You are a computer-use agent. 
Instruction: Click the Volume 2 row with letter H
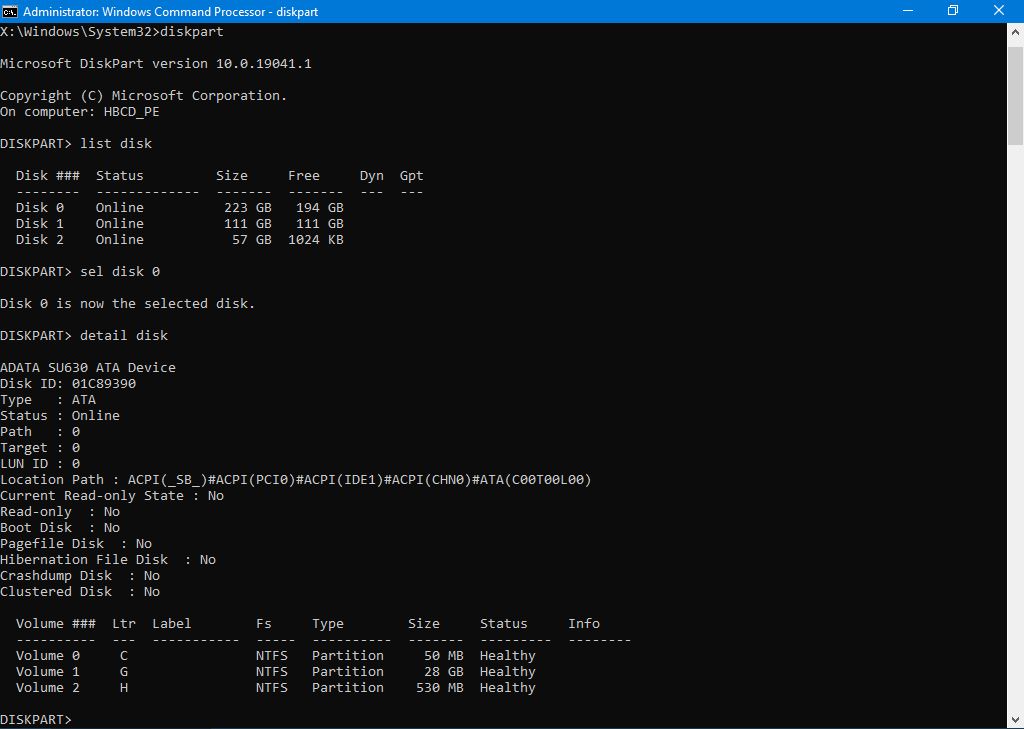[275, 688]
